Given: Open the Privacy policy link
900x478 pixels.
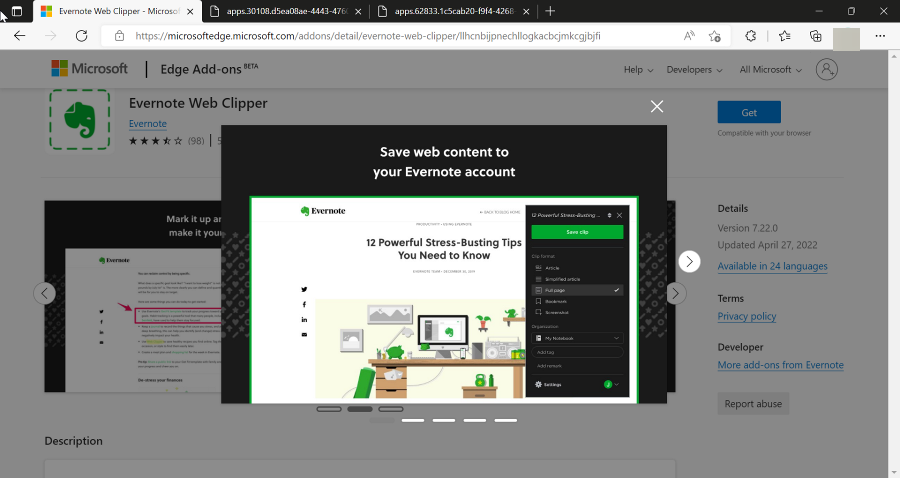Looking at the screenshot, I should tap(747, 316).
